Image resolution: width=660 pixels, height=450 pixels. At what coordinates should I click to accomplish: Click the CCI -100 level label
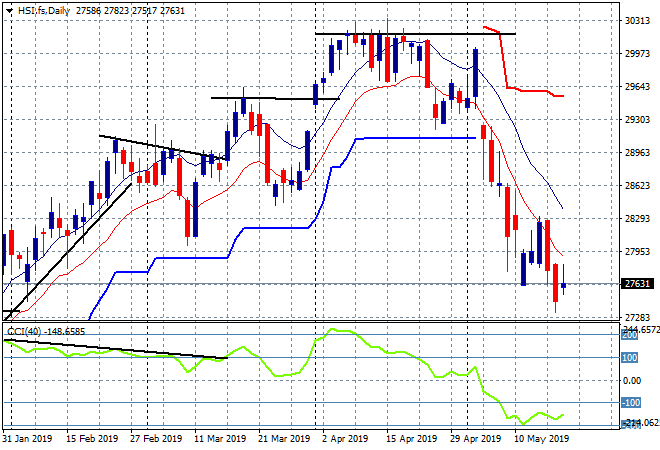tap(631, 403)
